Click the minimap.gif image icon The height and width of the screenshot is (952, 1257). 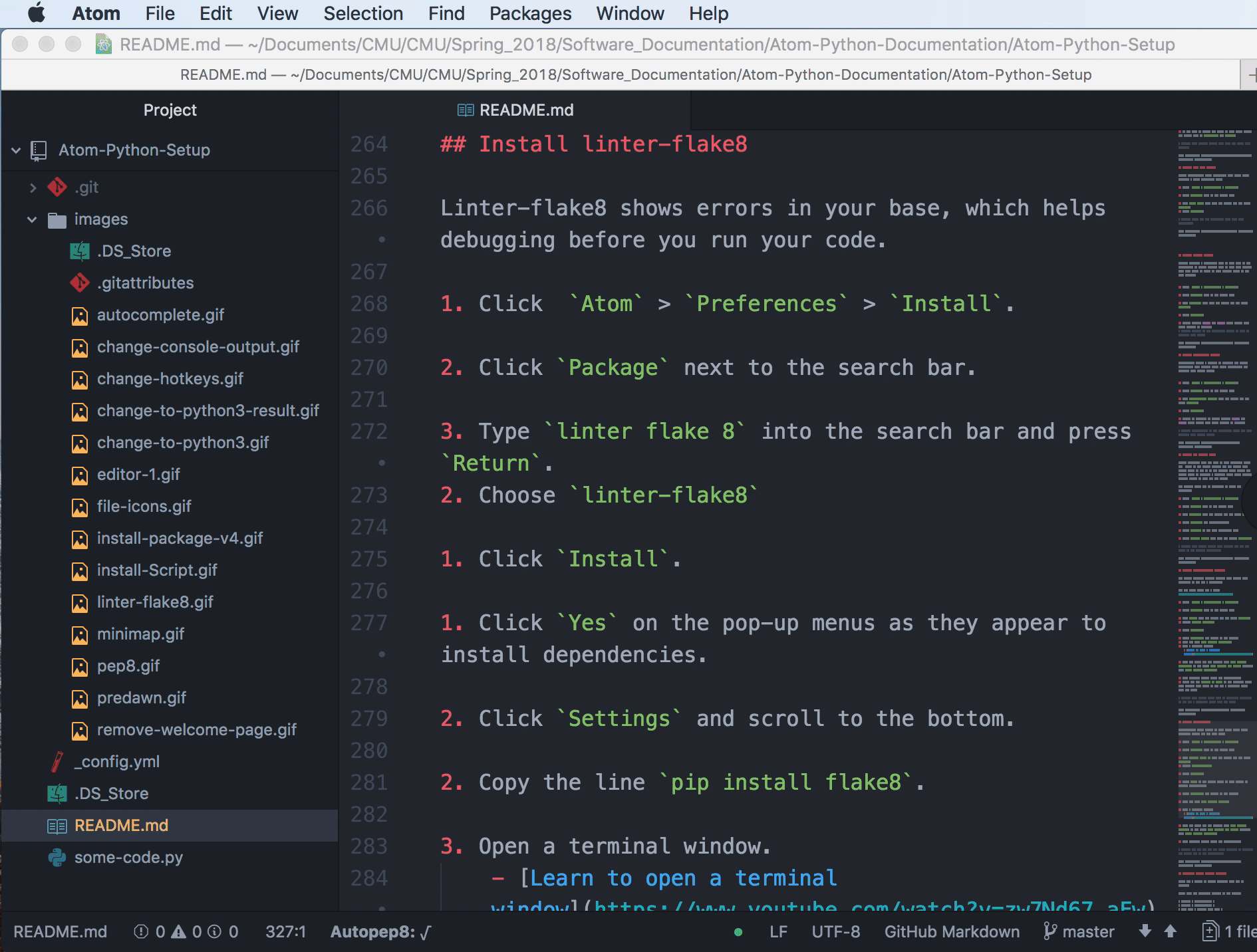click(x=80, y=635)
